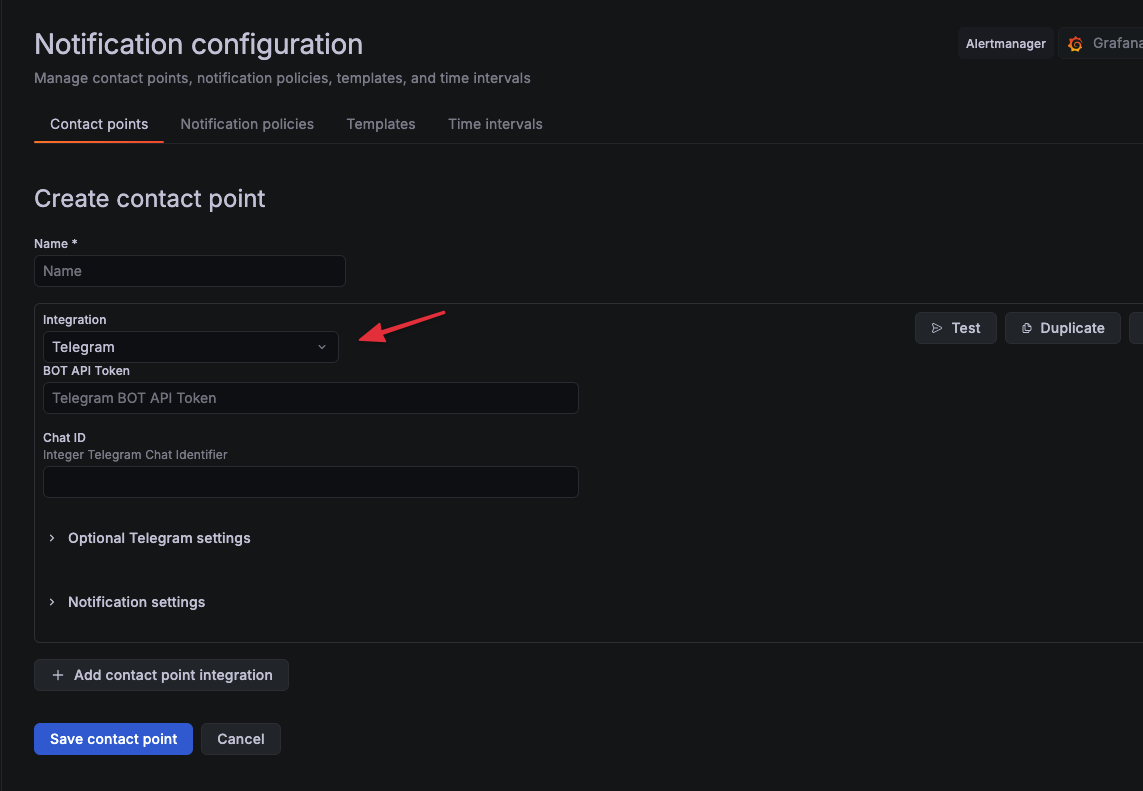Image resolution: width=1143 pixels, height=791 pixels.
Task: Focus the contact point Name field
Action: [190, 271]
